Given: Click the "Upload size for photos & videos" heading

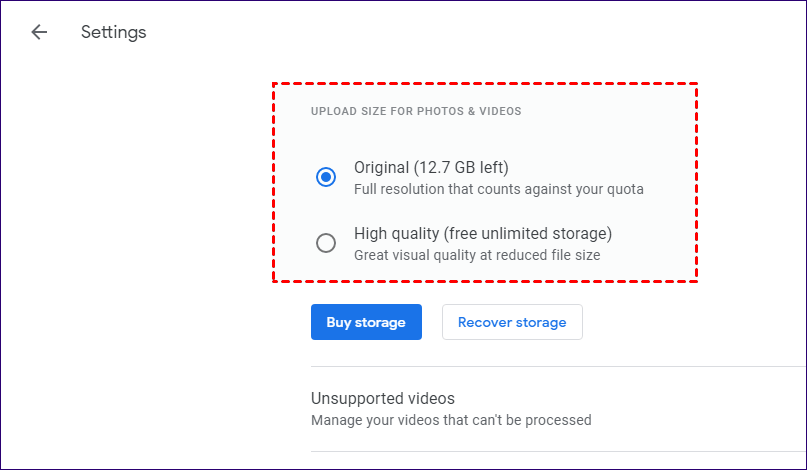Looking at the screenshot, I should (416, 111).
